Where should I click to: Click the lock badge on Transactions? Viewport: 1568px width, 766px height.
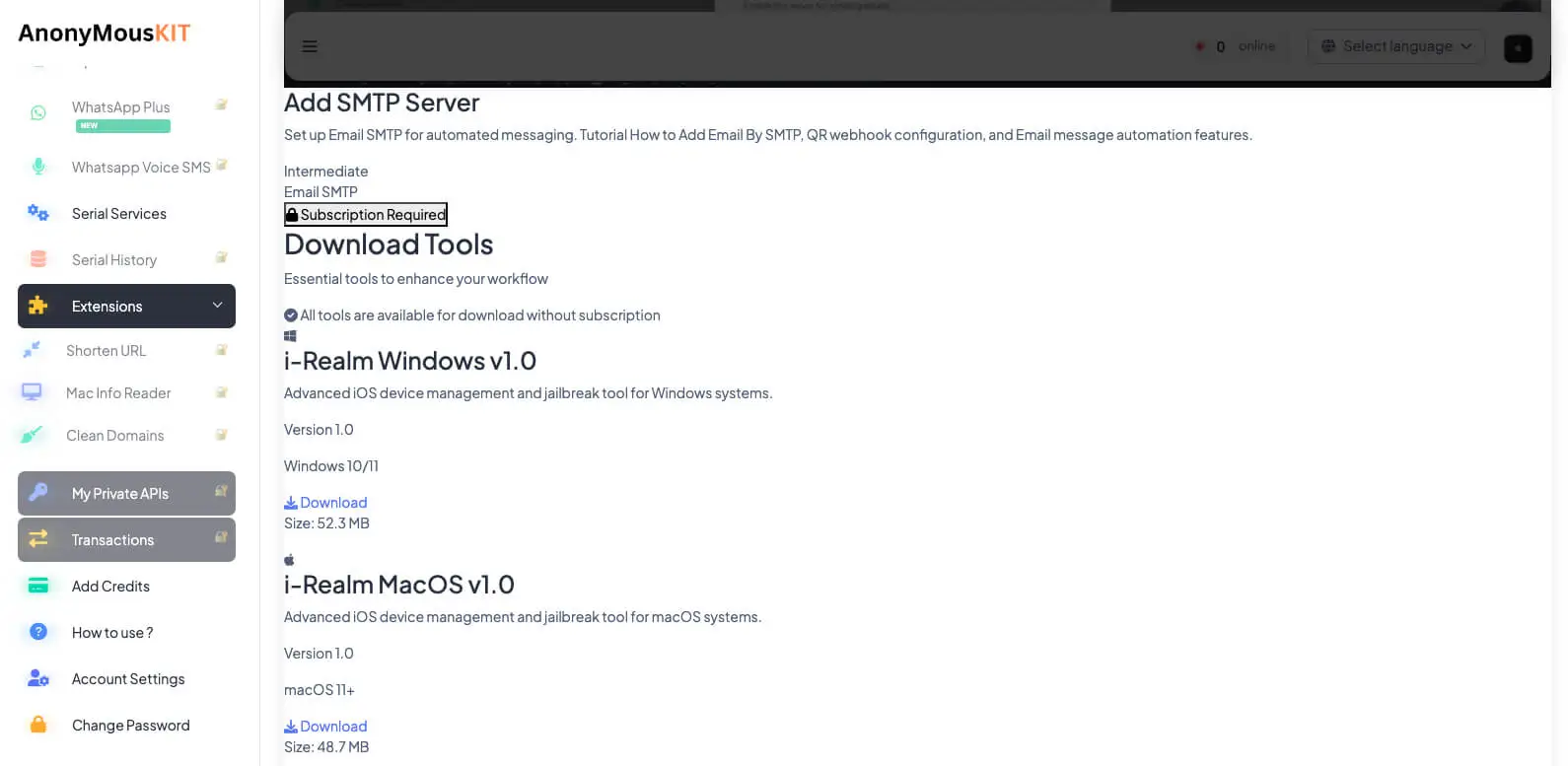pyautogui.click(x=222, y=537)
